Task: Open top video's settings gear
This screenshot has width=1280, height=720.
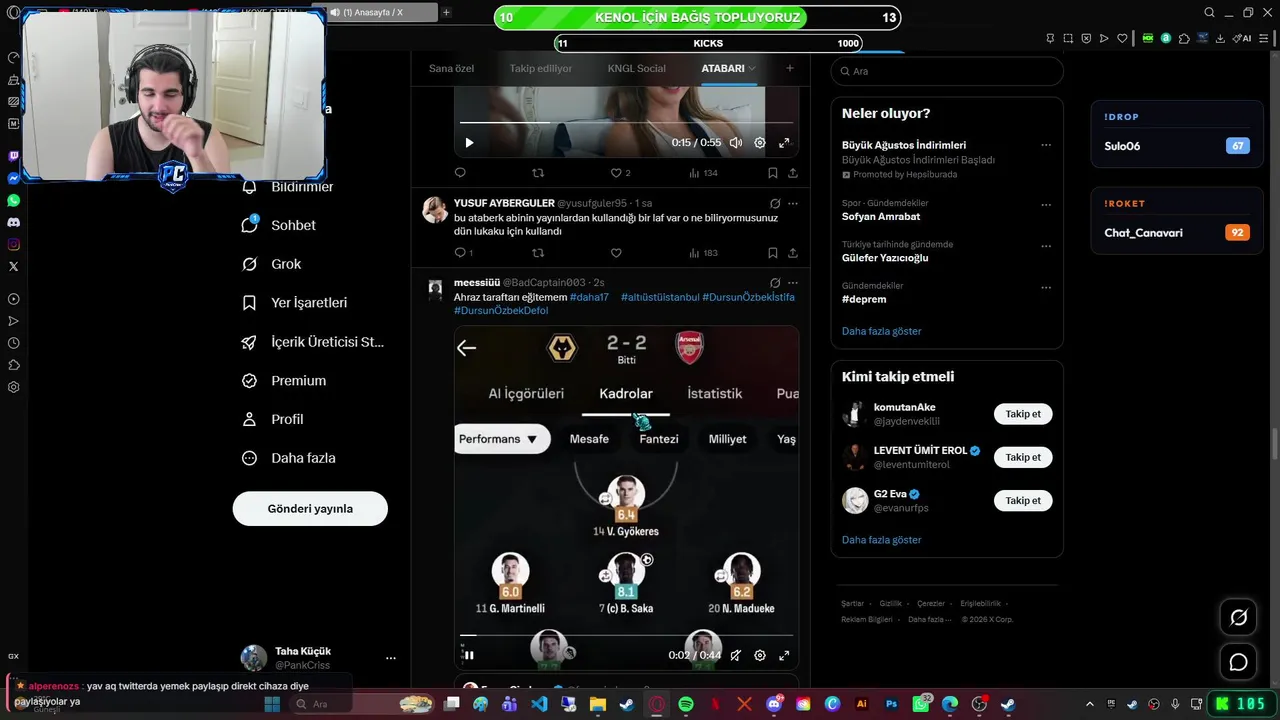Action: pyautogui.click(x=760, y=143)
